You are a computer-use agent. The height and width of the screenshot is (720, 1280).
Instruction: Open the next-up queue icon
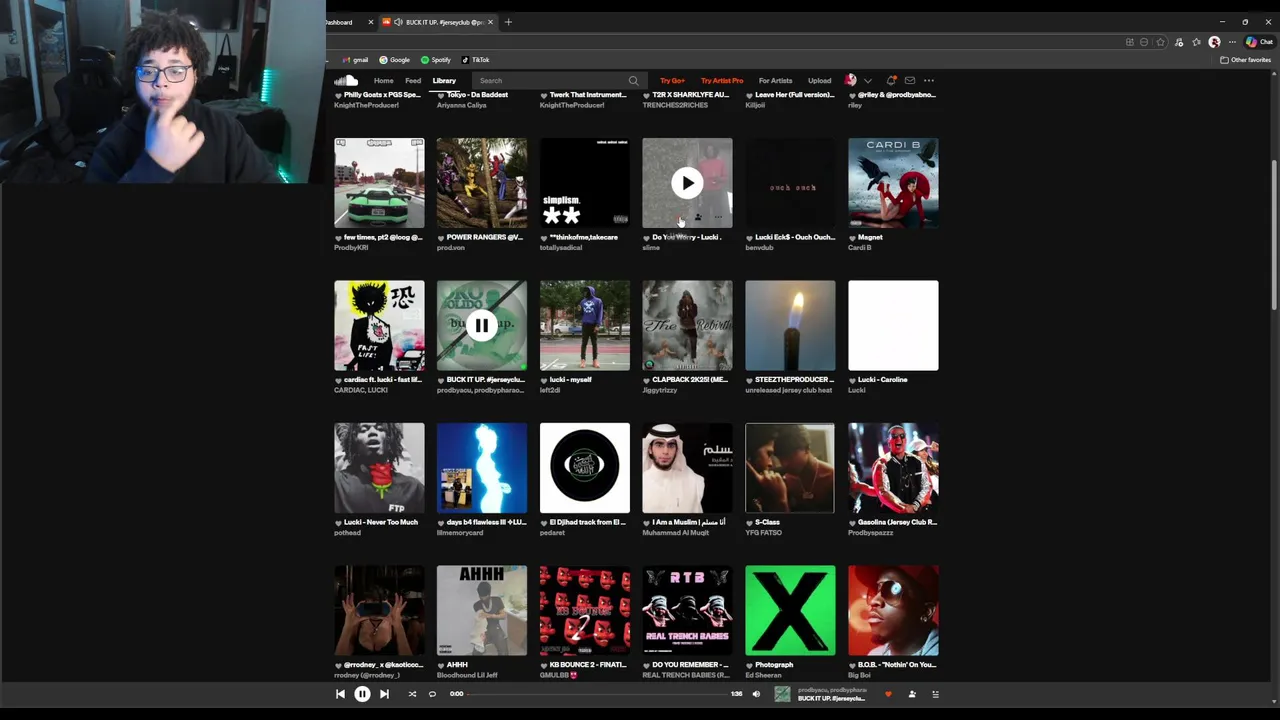(x=936, y=694)
